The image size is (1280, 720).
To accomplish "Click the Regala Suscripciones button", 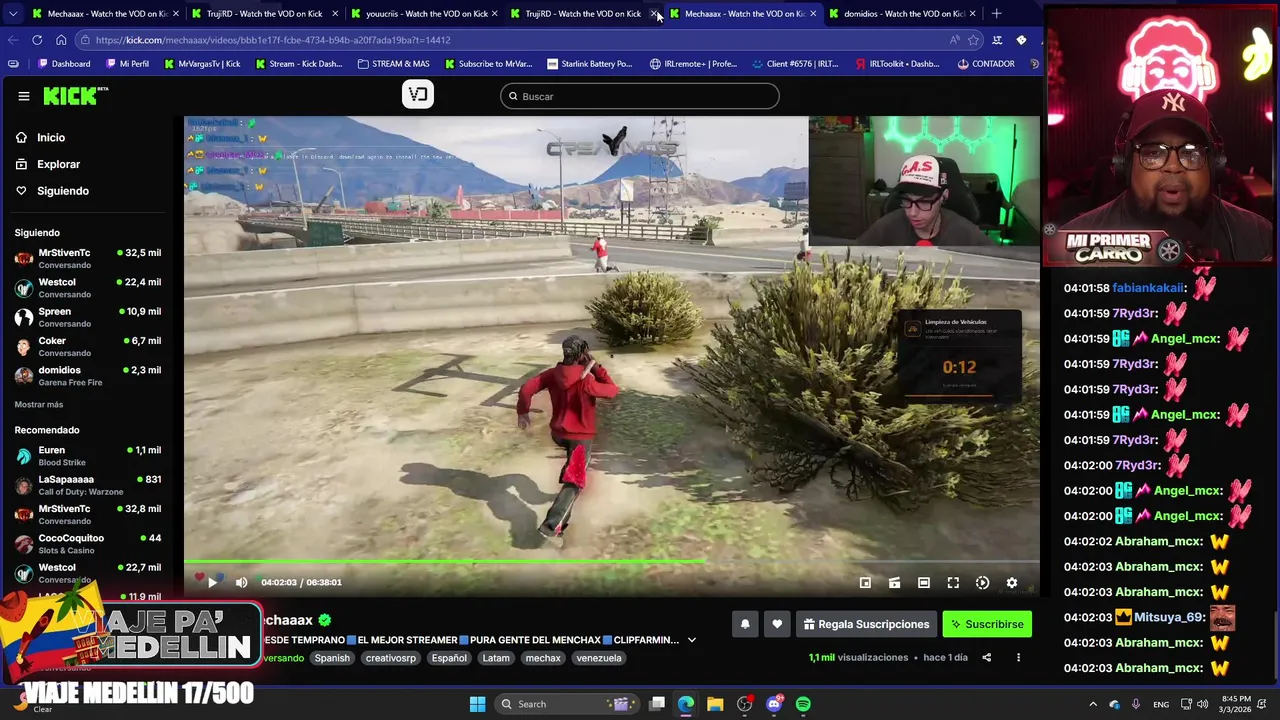I will 866,624.
